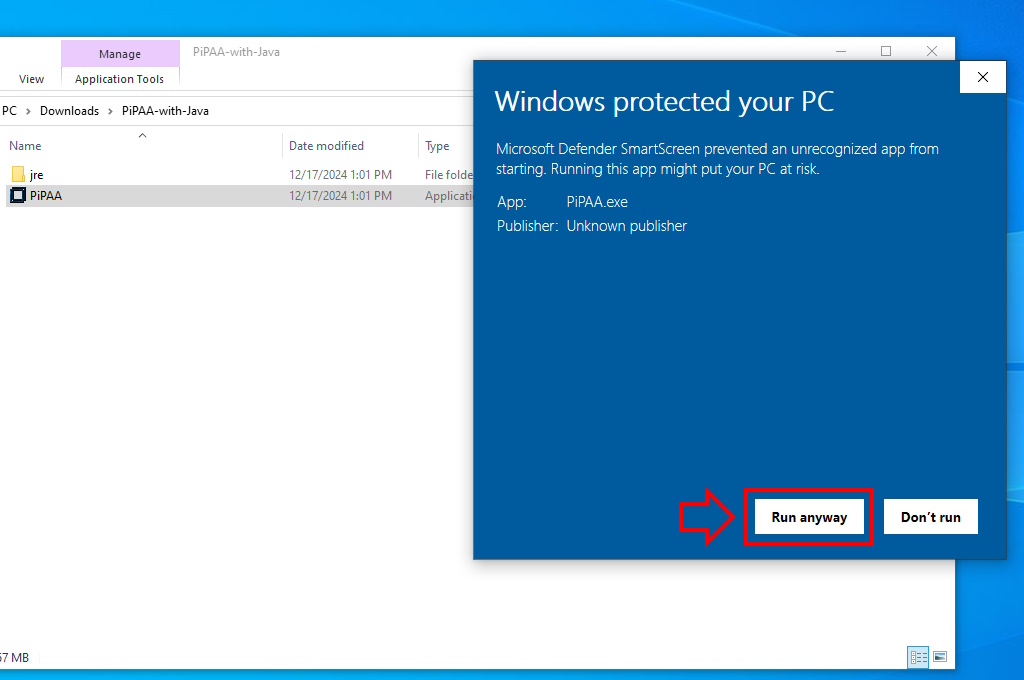Viewport: 1024px width, 680px height.
Task: Click the jre folder name
Action: pos(37,175)
